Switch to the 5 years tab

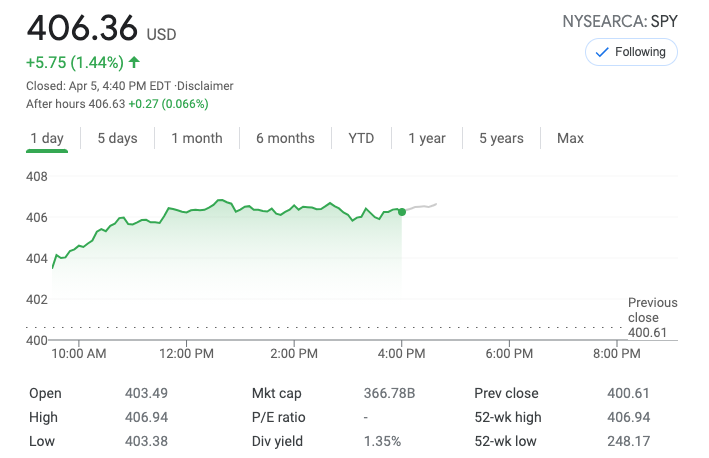(501, 138)
